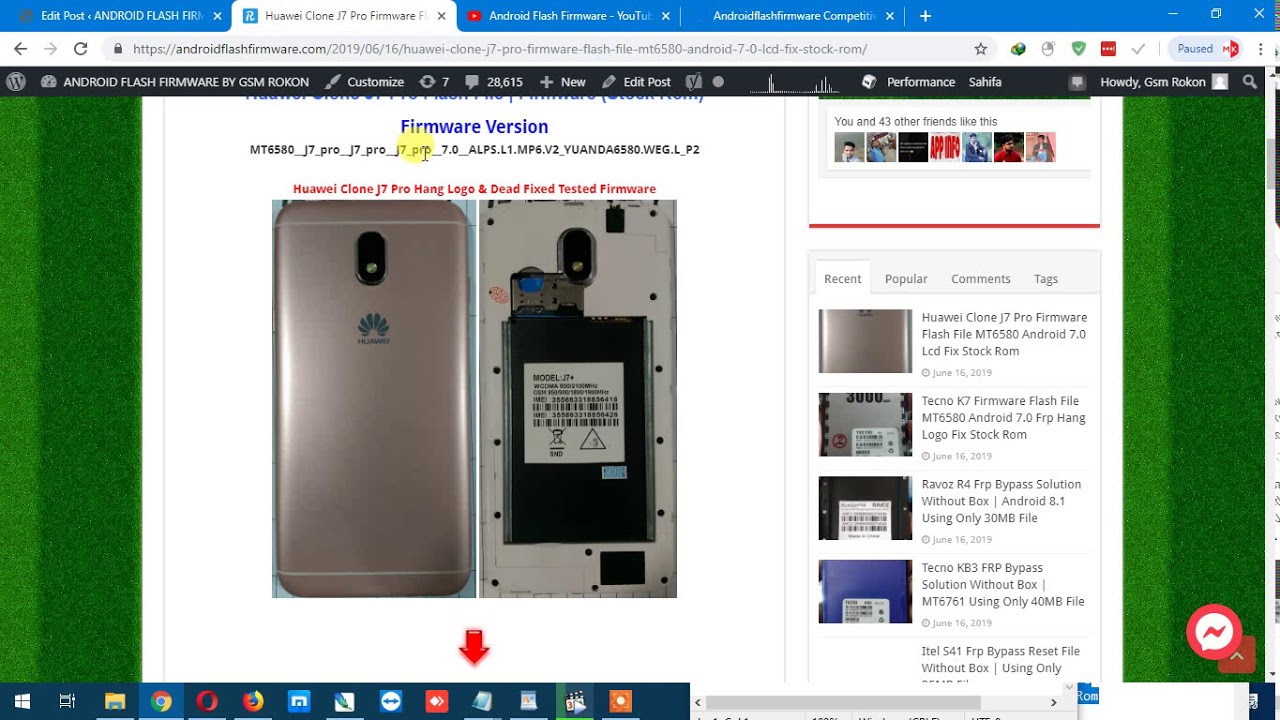The width and height of the screenshot is (1280, 720).
Task: Open TeamViewer from the taskbar
Action: [x=391, y=702]
